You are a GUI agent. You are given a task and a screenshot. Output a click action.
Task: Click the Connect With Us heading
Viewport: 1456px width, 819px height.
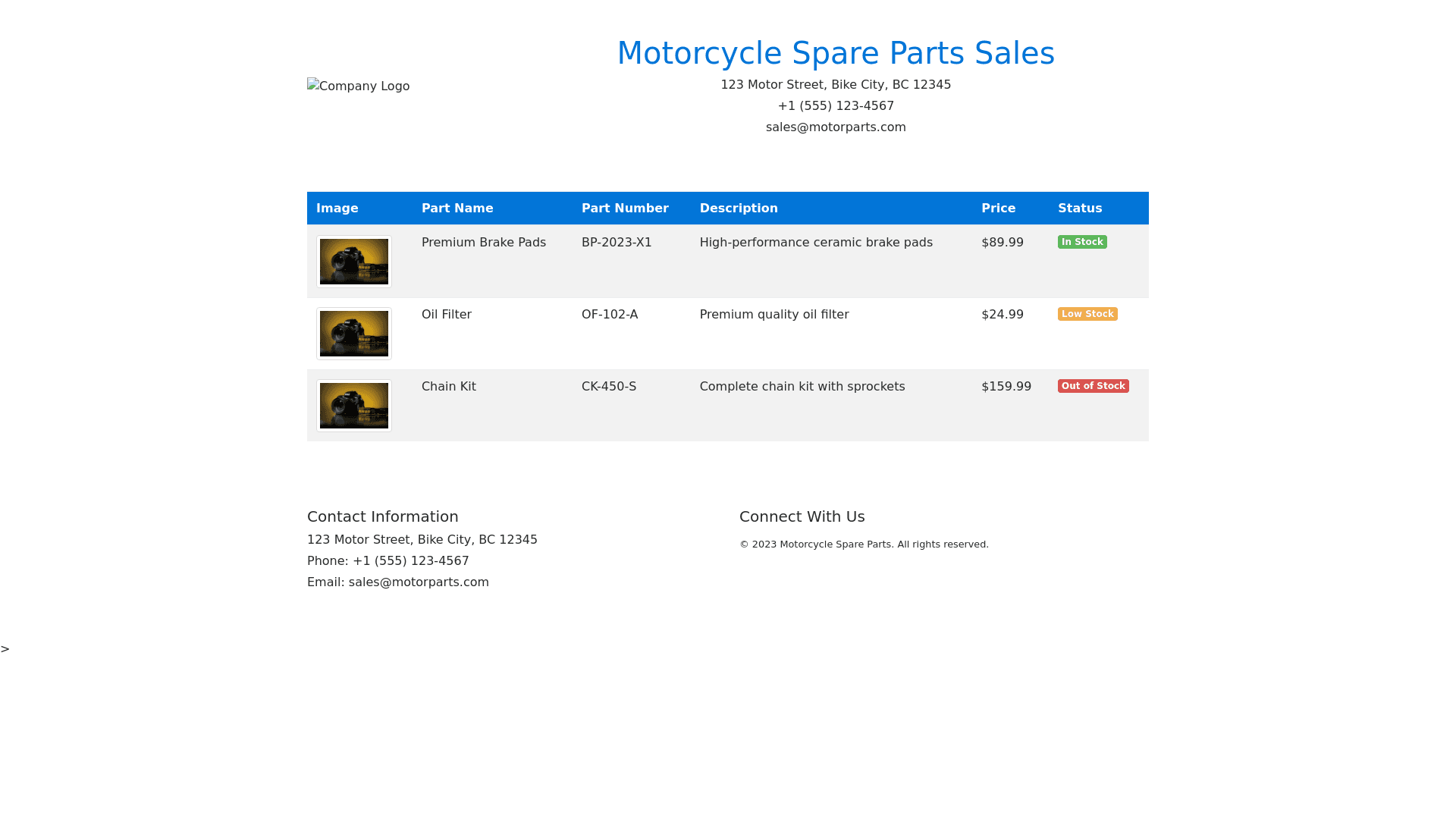(802, 516)
